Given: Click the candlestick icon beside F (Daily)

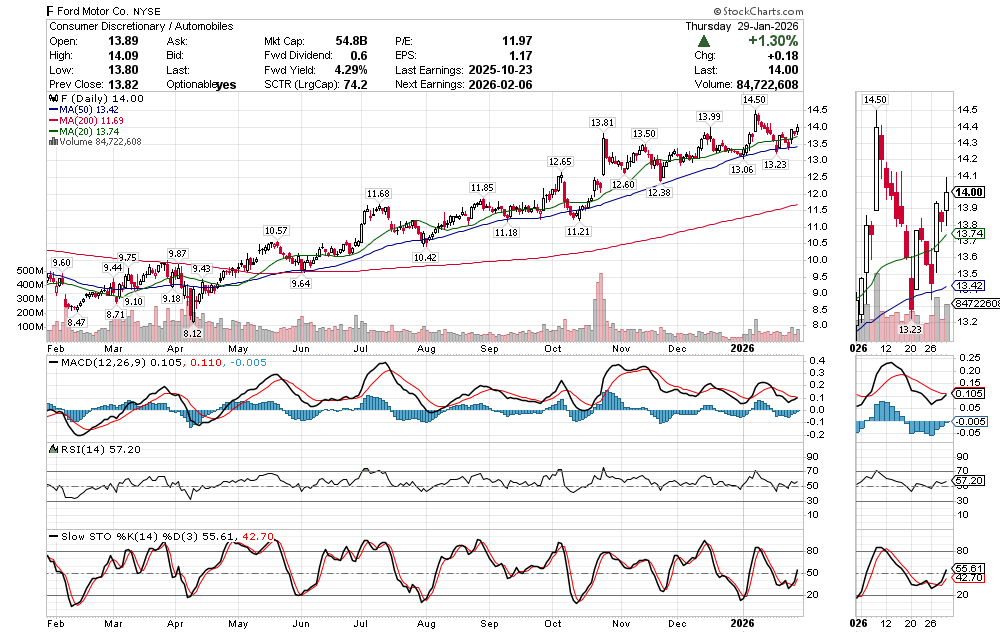Looking at the screenshot, I should pyautogui.click(x=52, y=100).
